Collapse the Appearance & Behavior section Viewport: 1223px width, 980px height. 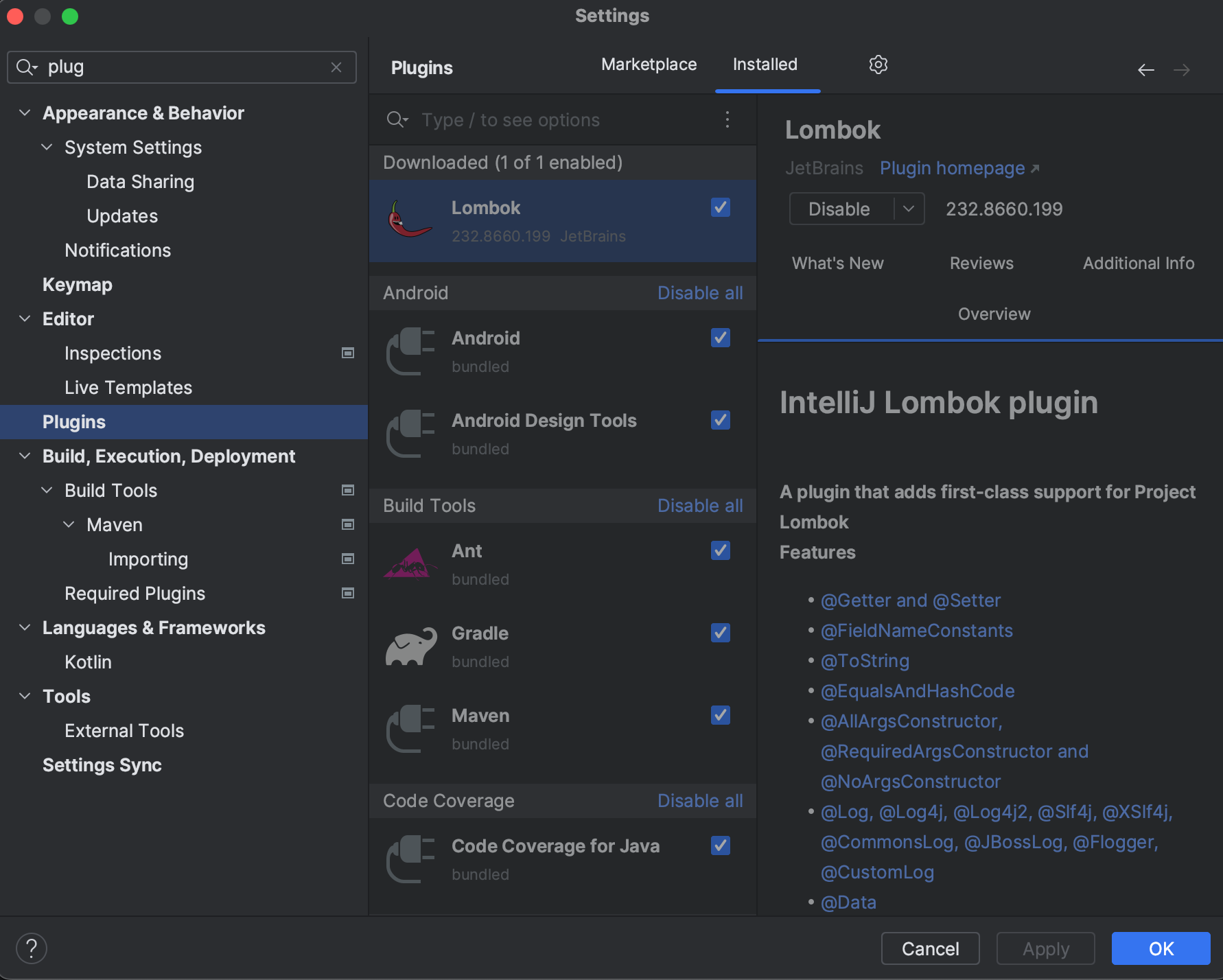coord(25,113)
